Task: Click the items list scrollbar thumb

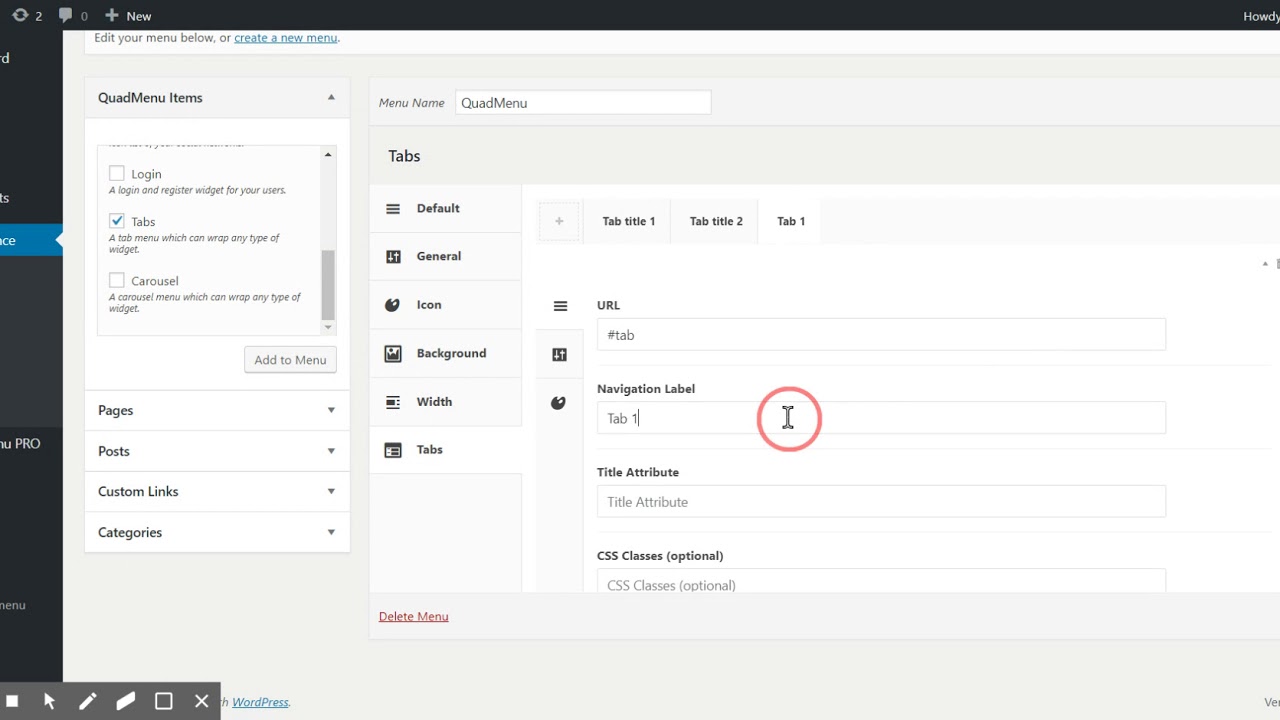Action: point(327,284)
